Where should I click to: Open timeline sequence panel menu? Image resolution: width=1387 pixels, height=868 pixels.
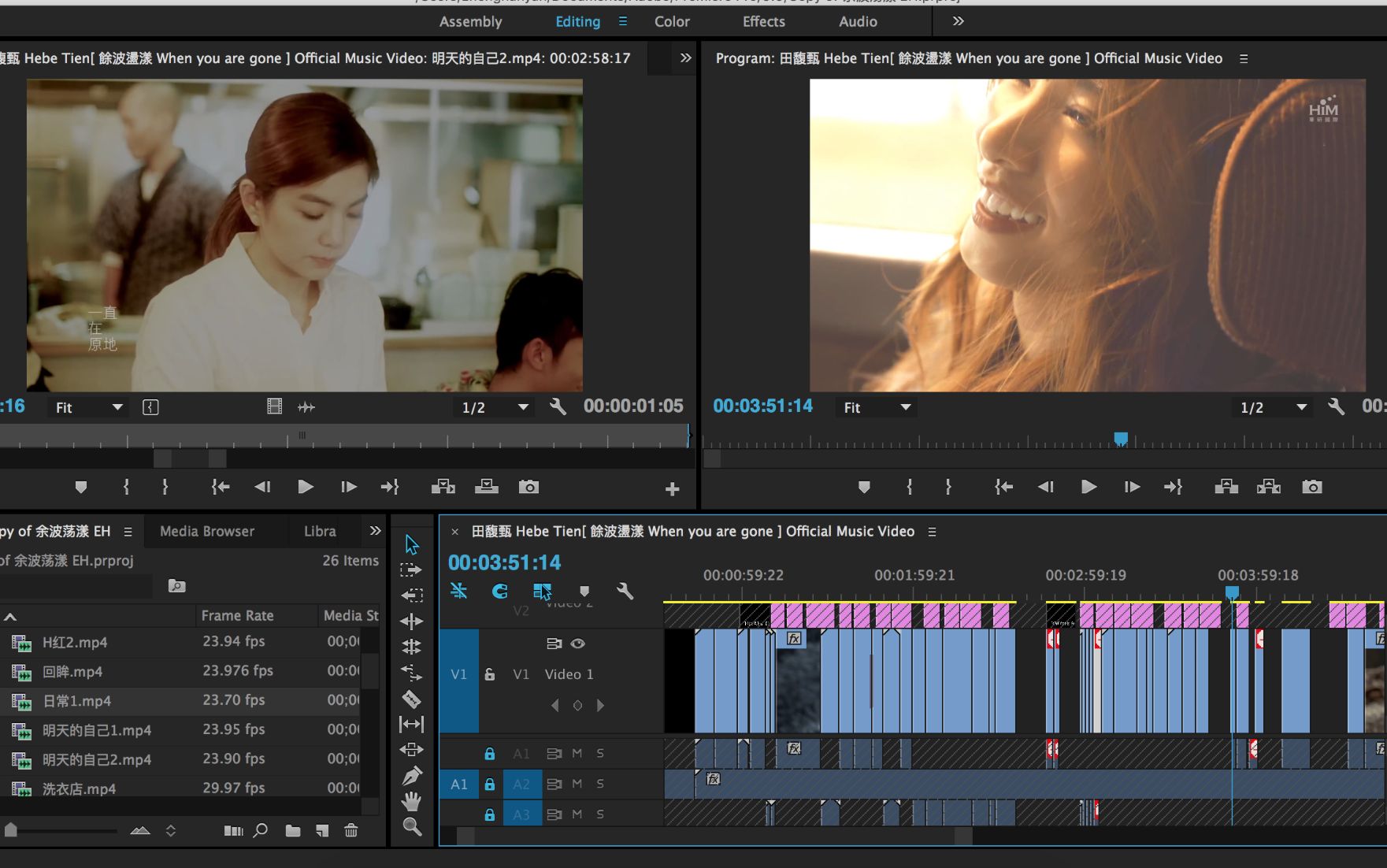click(932, 532)
